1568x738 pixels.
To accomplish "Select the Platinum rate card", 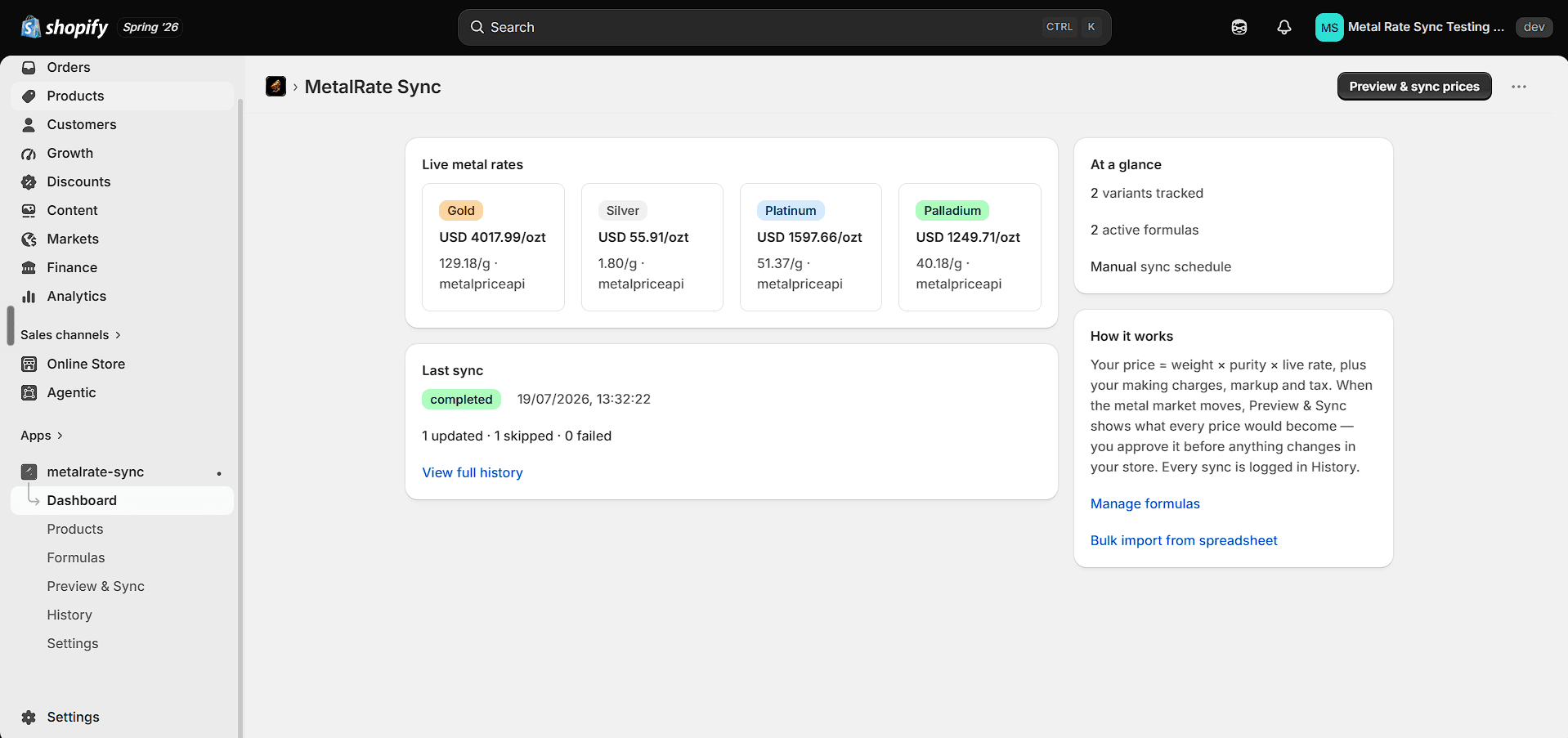I will [x=810, y=247].
